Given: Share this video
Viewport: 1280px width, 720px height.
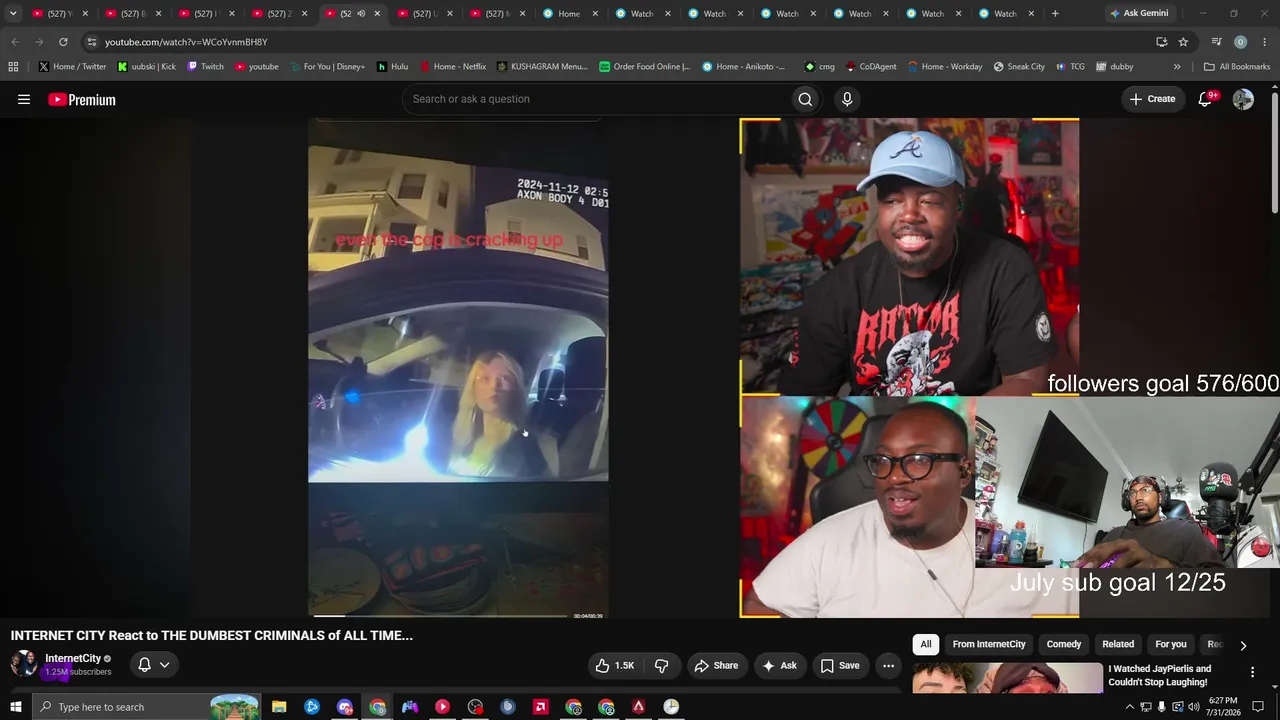Looking at the screenshot, I should pyautogui.click(x=716, y=665).
